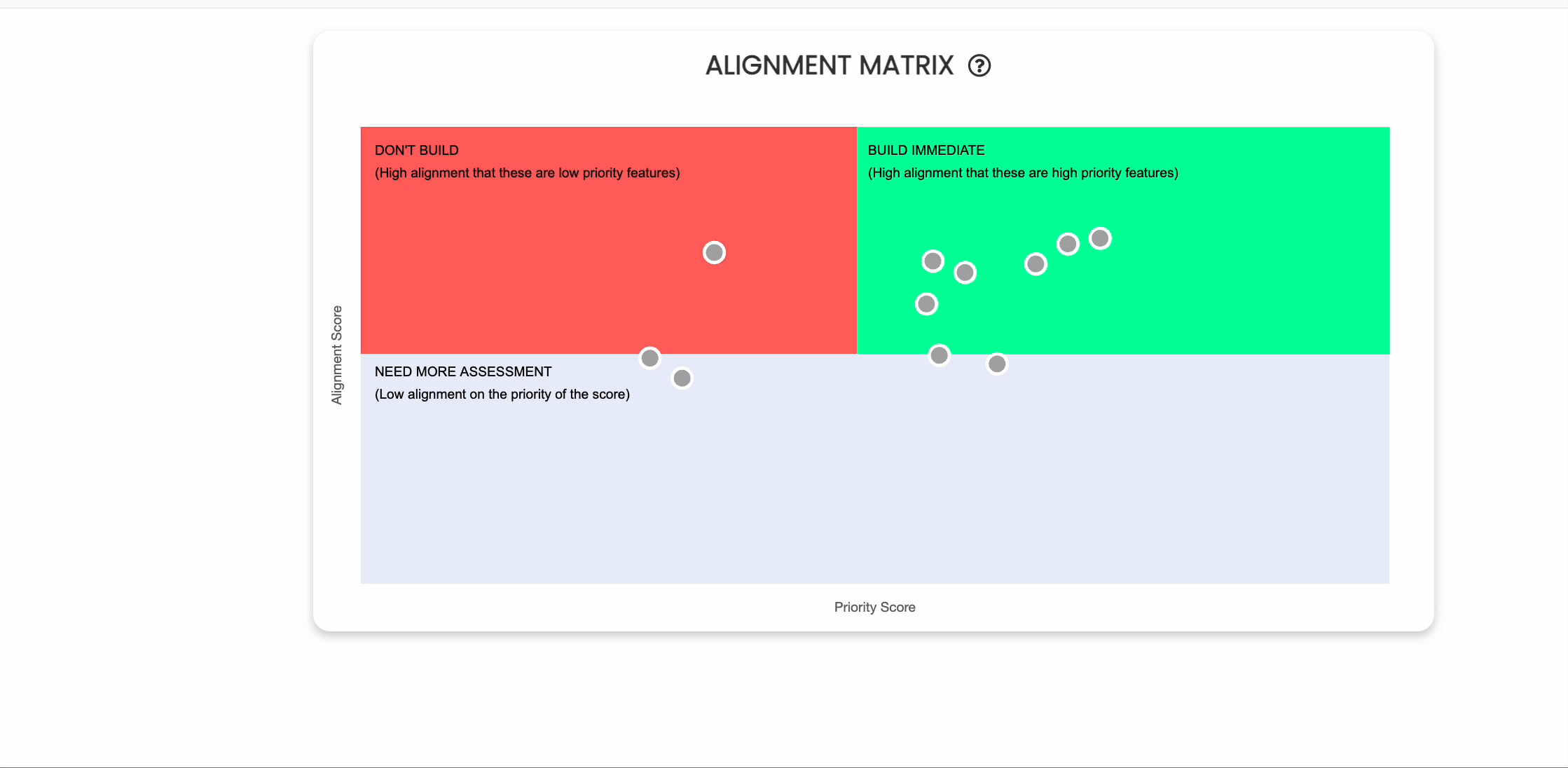
Task: Select the rightmost data point in BUILD IMMEDIATE quadrant
Action: tap(1100, 238)
